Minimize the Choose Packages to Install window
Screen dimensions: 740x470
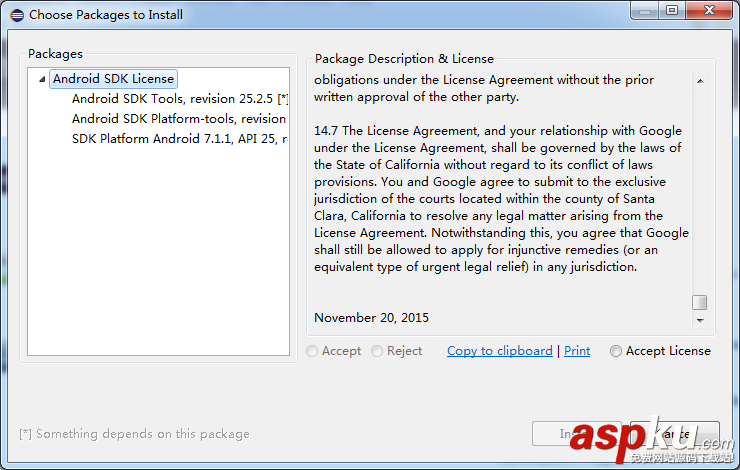coord(645,10)
